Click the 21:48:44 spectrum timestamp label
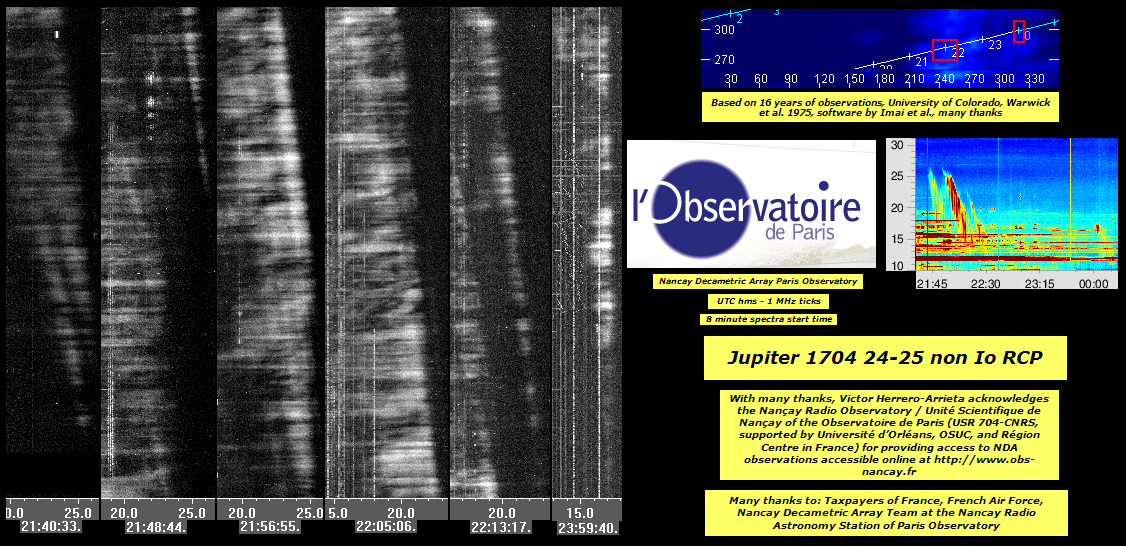This screenshot has height=546, width=1126. coord(156,527)
